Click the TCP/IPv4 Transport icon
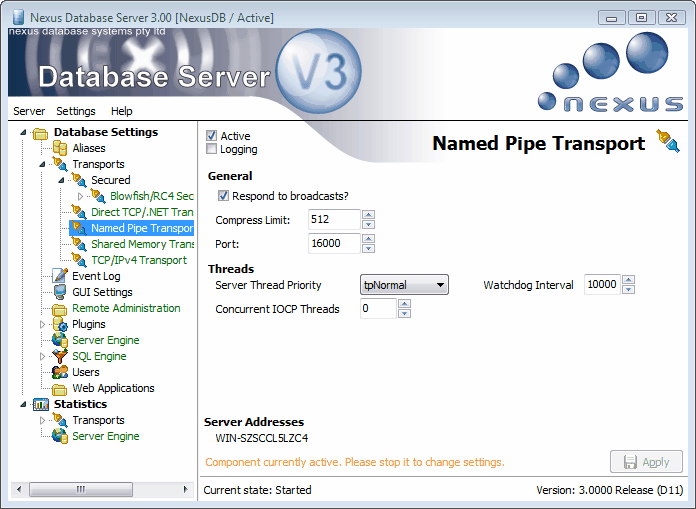Viewport: 696px width, 509px height. click(79, 260)
